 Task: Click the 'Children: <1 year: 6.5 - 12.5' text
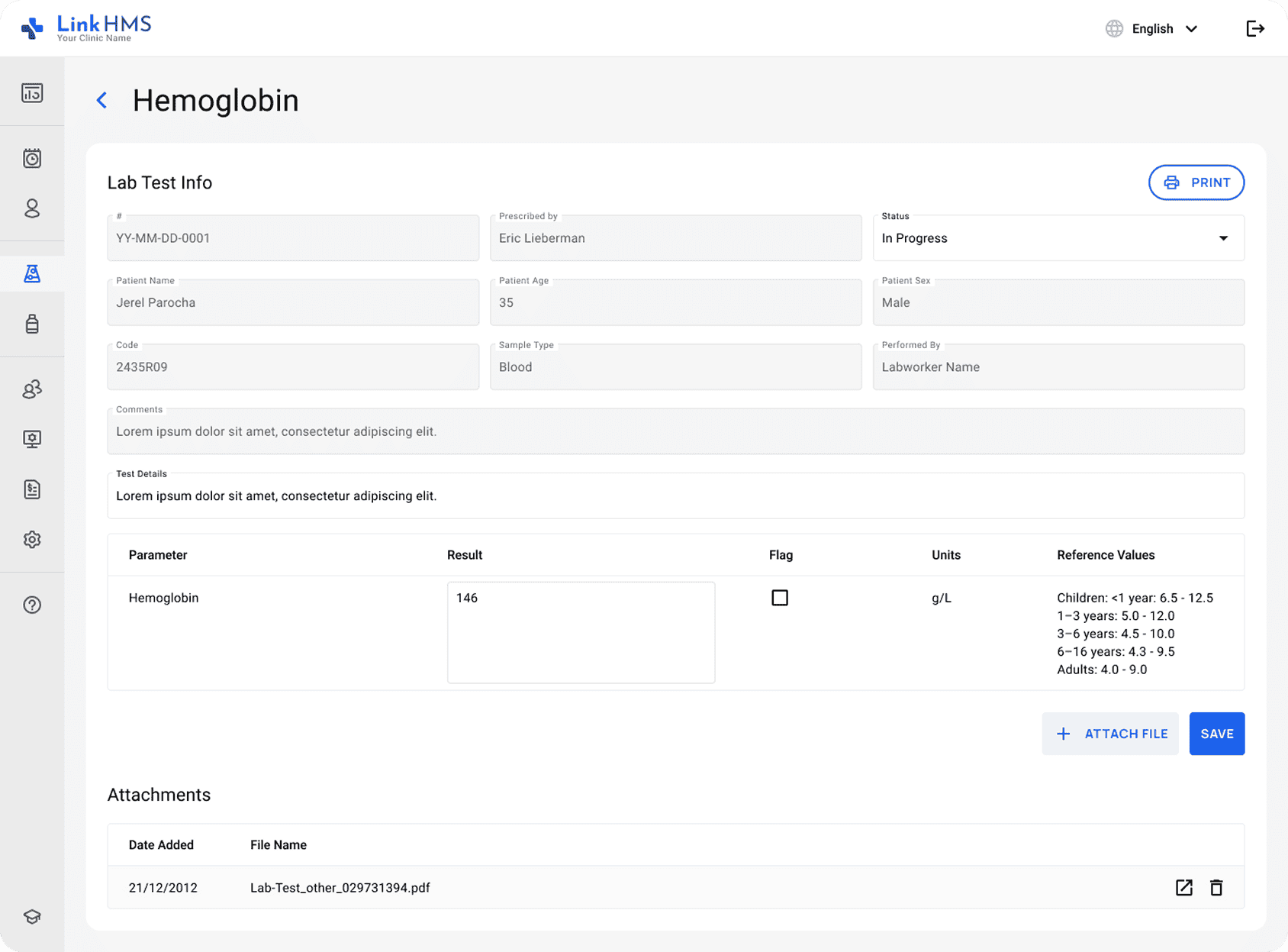click(x=1135, y=598)
